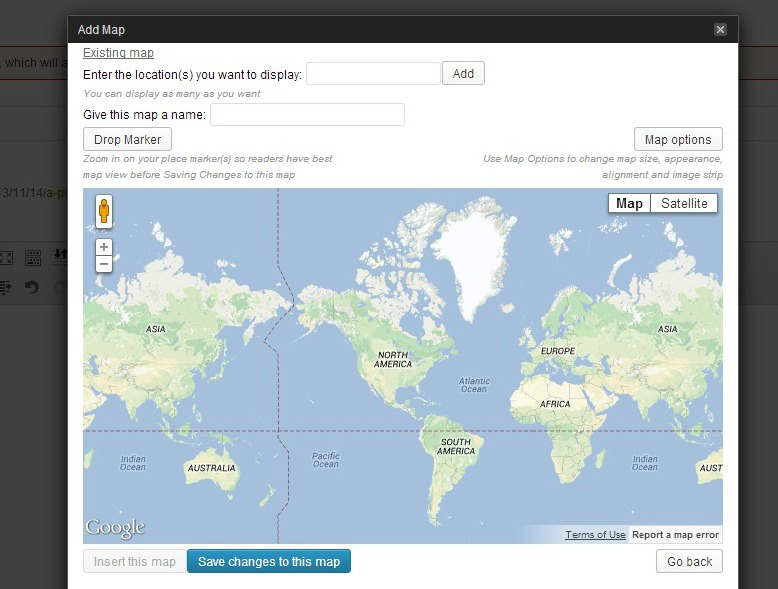
Task: Zoom in with the map plus button
Action: (104, 247)
